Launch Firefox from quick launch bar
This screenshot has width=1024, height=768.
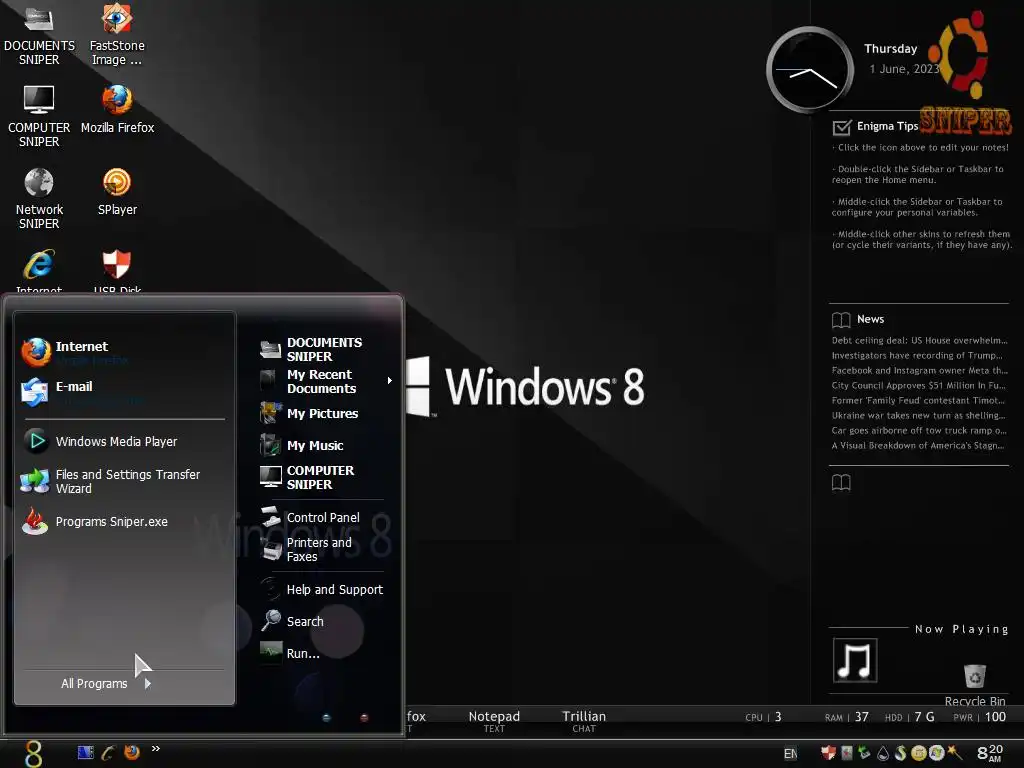click(x=132, y=752)
